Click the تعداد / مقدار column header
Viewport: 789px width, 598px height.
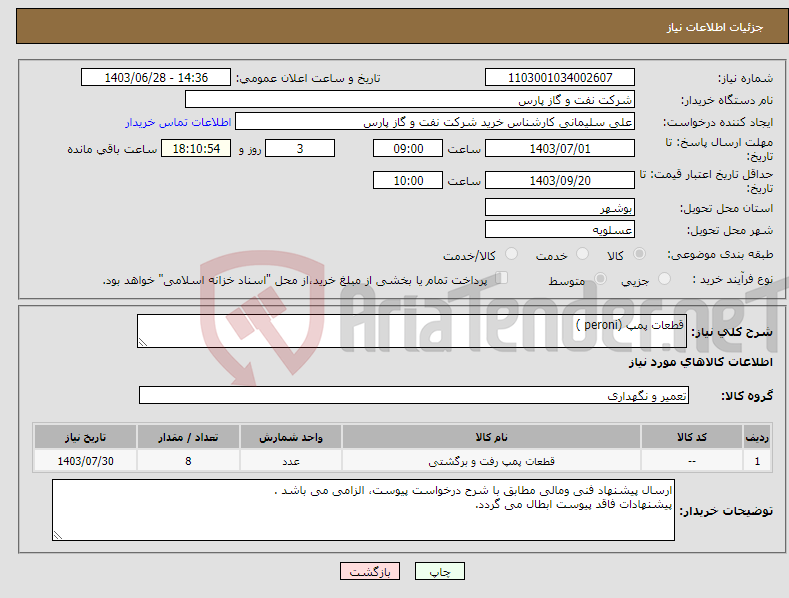coord(188,437)
